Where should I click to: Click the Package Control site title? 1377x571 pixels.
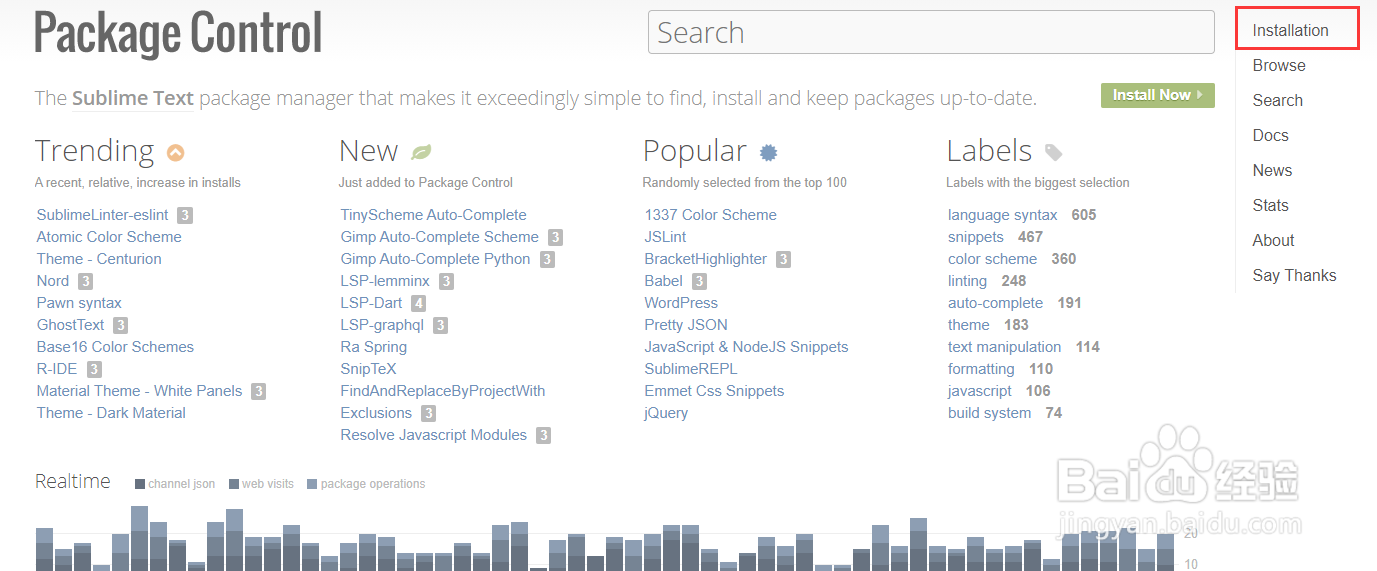coord(178,34)
